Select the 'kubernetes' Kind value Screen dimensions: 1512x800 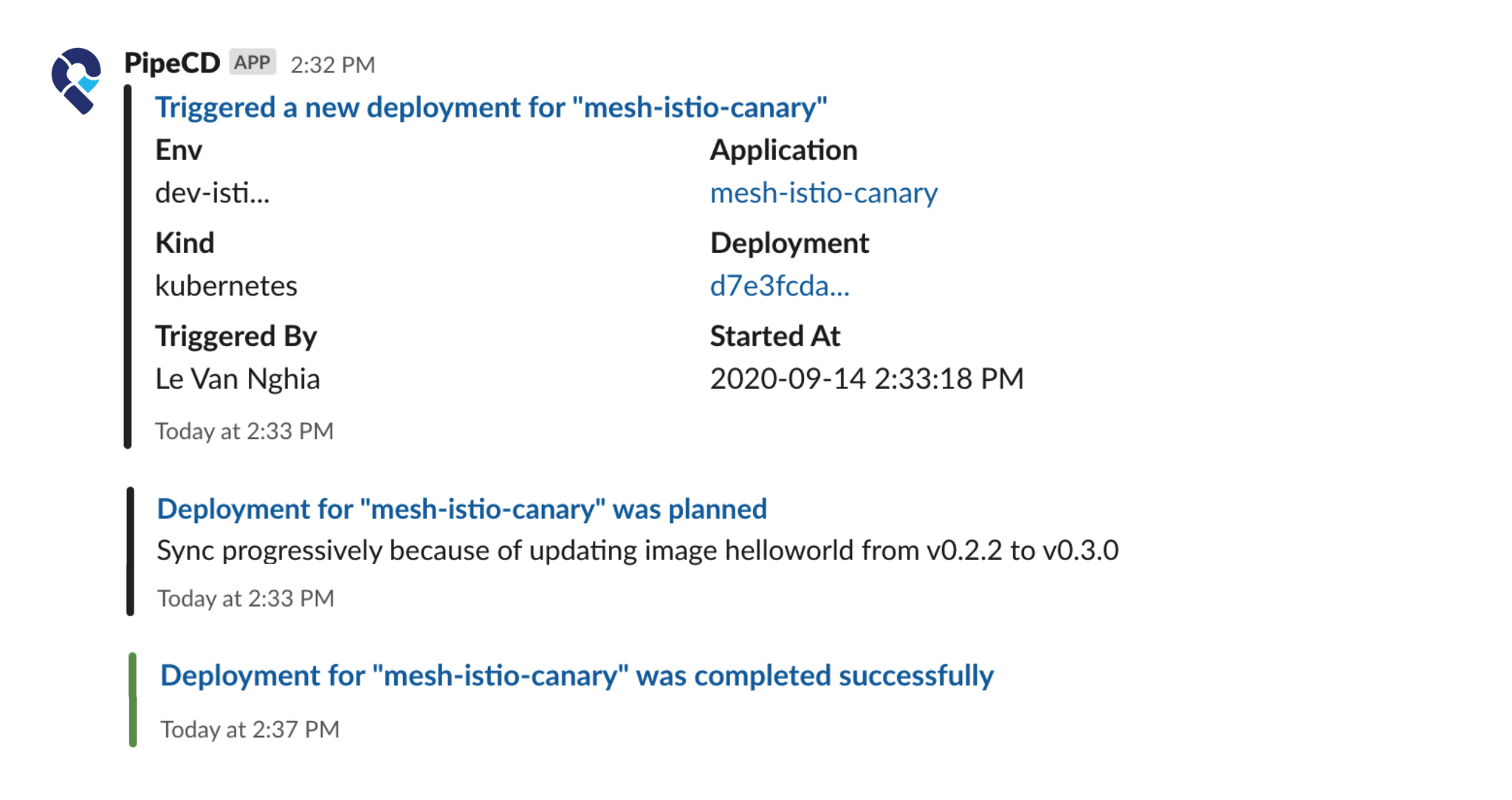pos(226,286)
